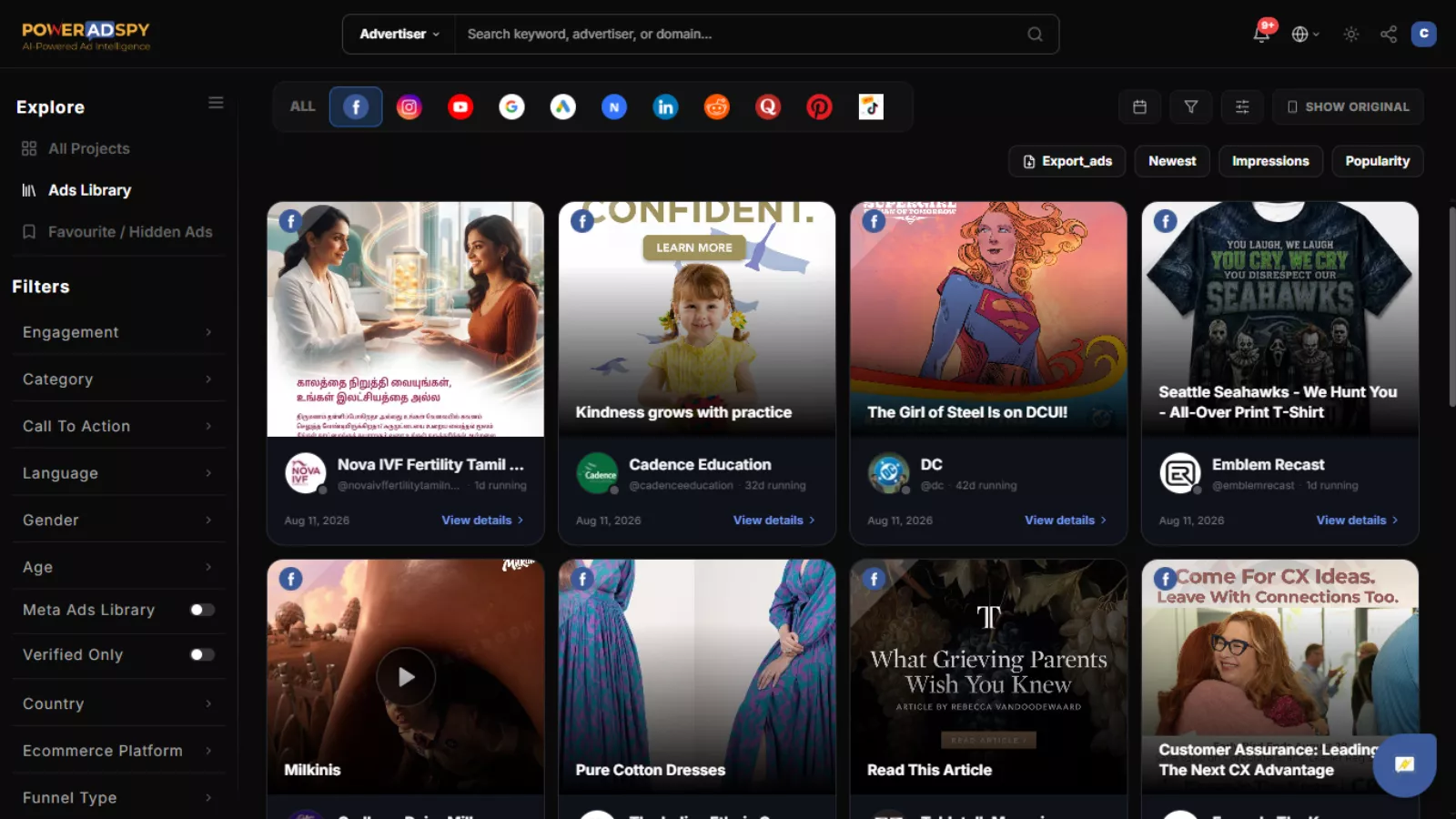Screen dimensions: 1456x819
Task: Select the TikTok platform filter icon
Action: 871,107
